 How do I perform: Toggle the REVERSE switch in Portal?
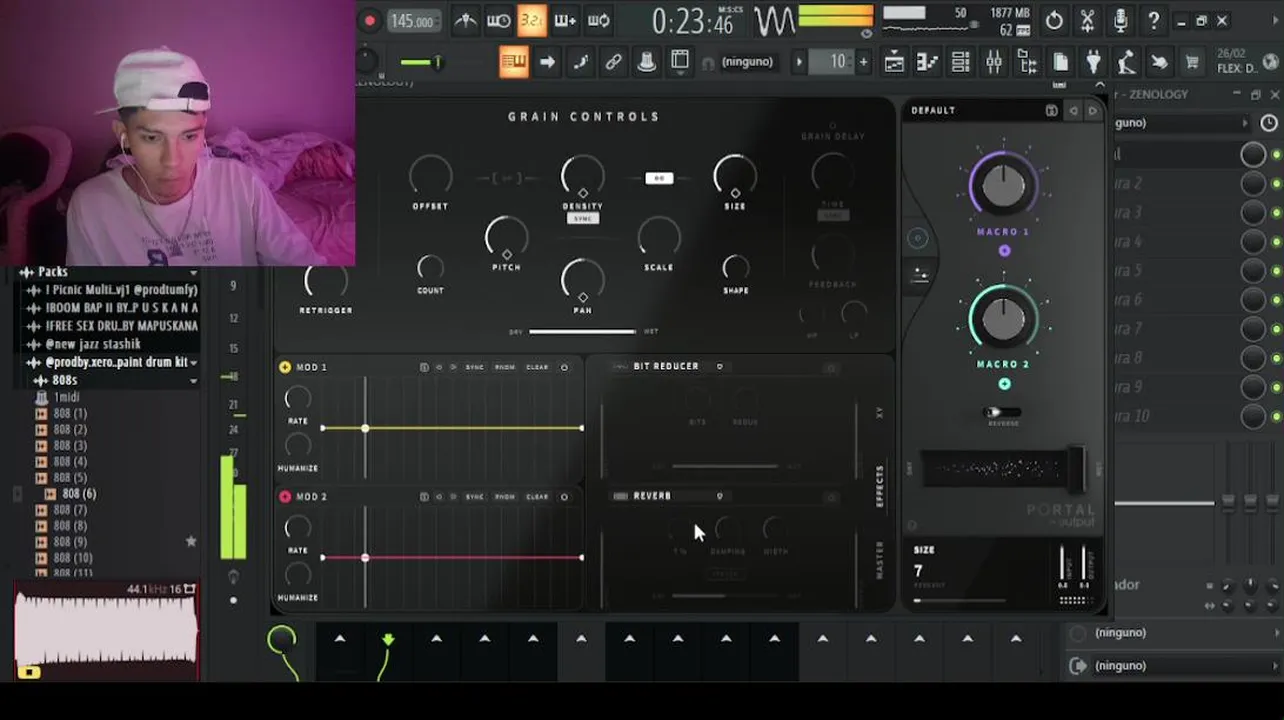1002,412
